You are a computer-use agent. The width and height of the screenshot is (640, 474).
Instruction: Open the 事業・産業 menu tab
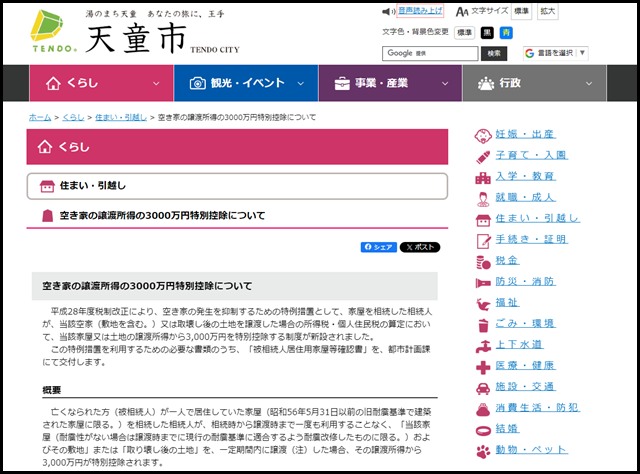click(390, 83)
